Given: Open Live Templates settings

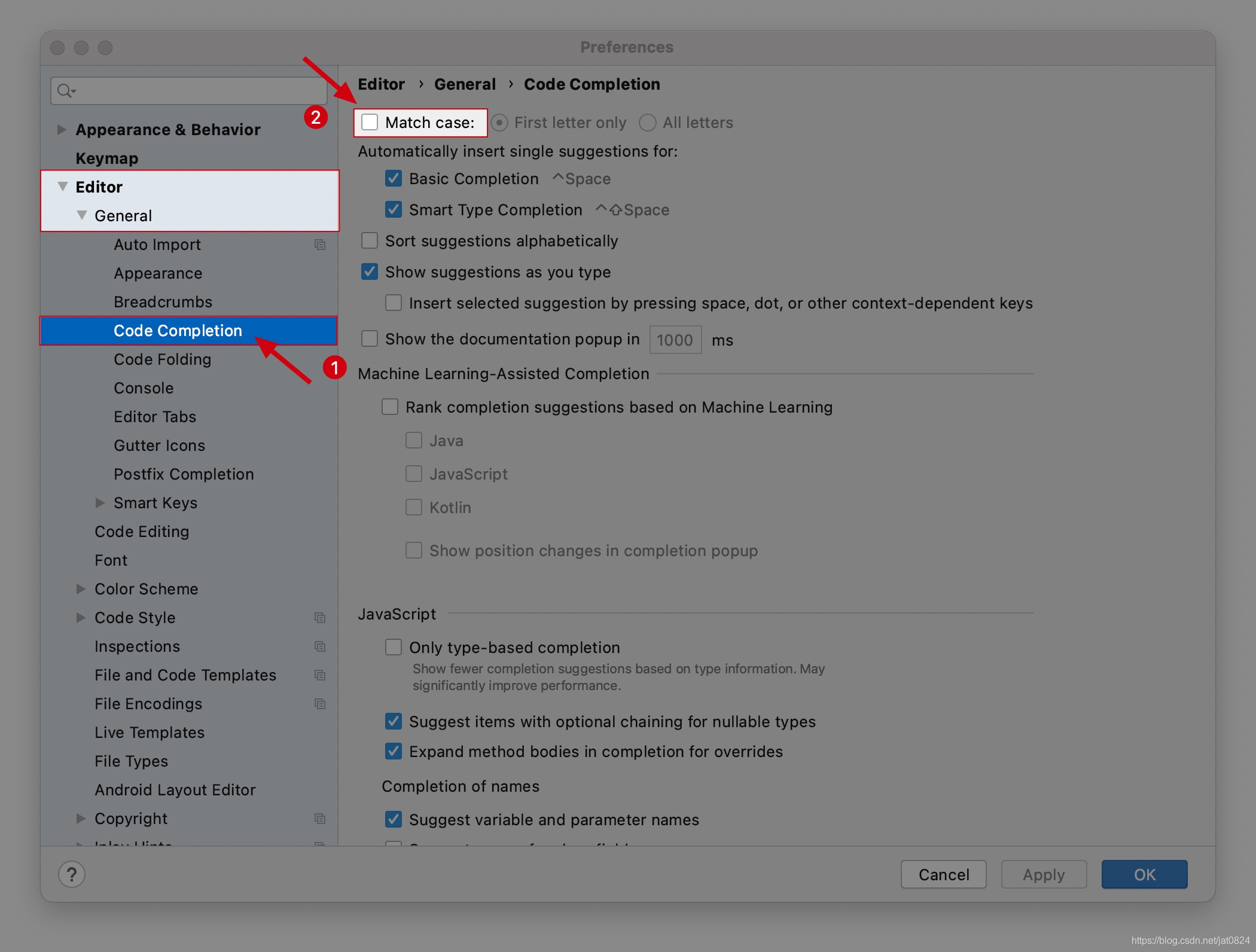Looking at the screenshot, I should point(150,733).
